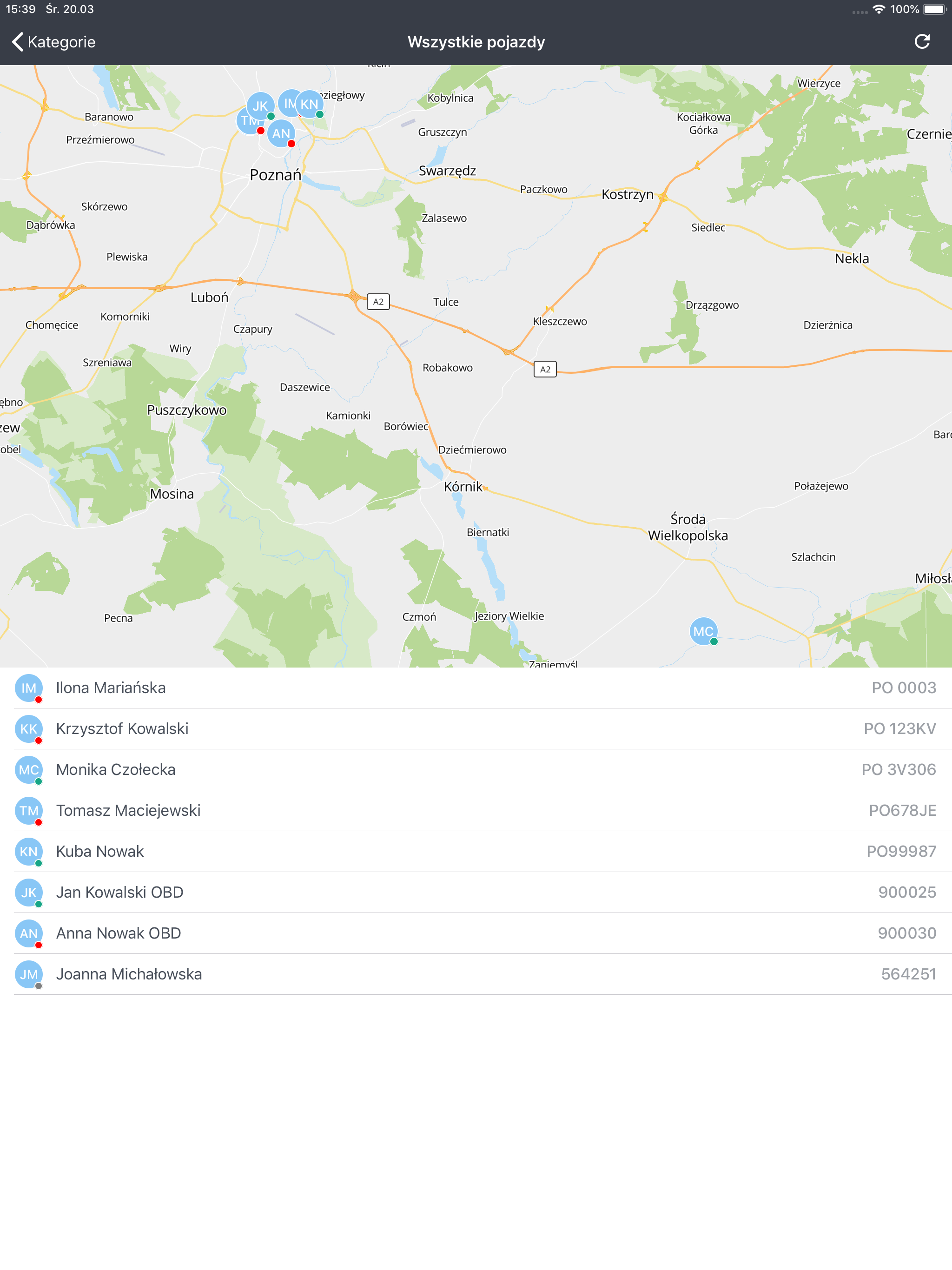Tap the Wi-Fi status icon
This screenshot has height=1270, width=952.
[x=879, y=9]
